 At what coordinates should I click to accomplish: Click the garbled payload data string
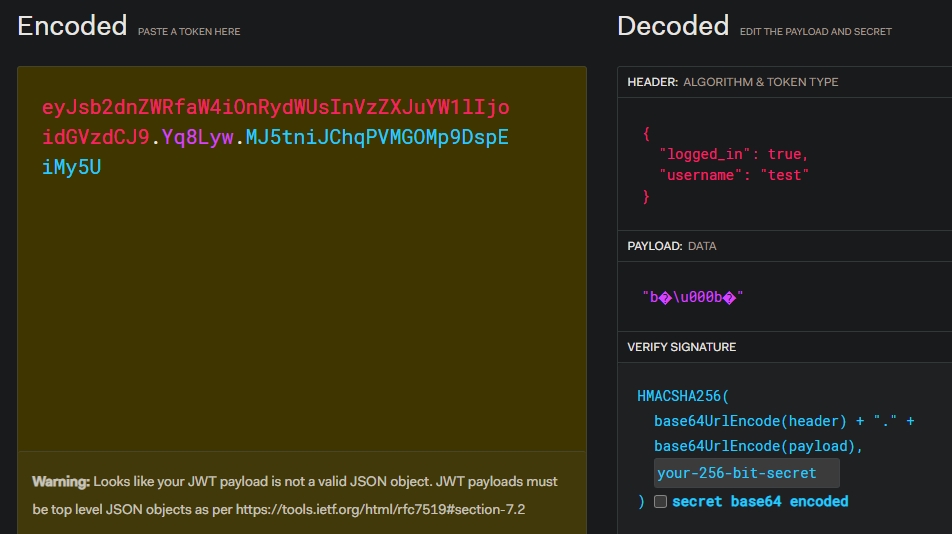(693, 297)
